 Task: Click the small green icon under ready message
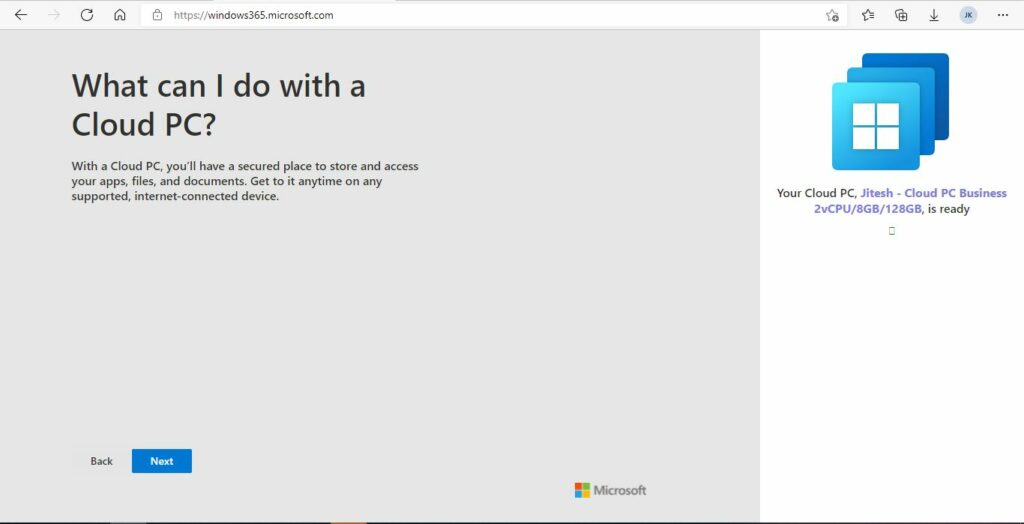click(892, 231)
